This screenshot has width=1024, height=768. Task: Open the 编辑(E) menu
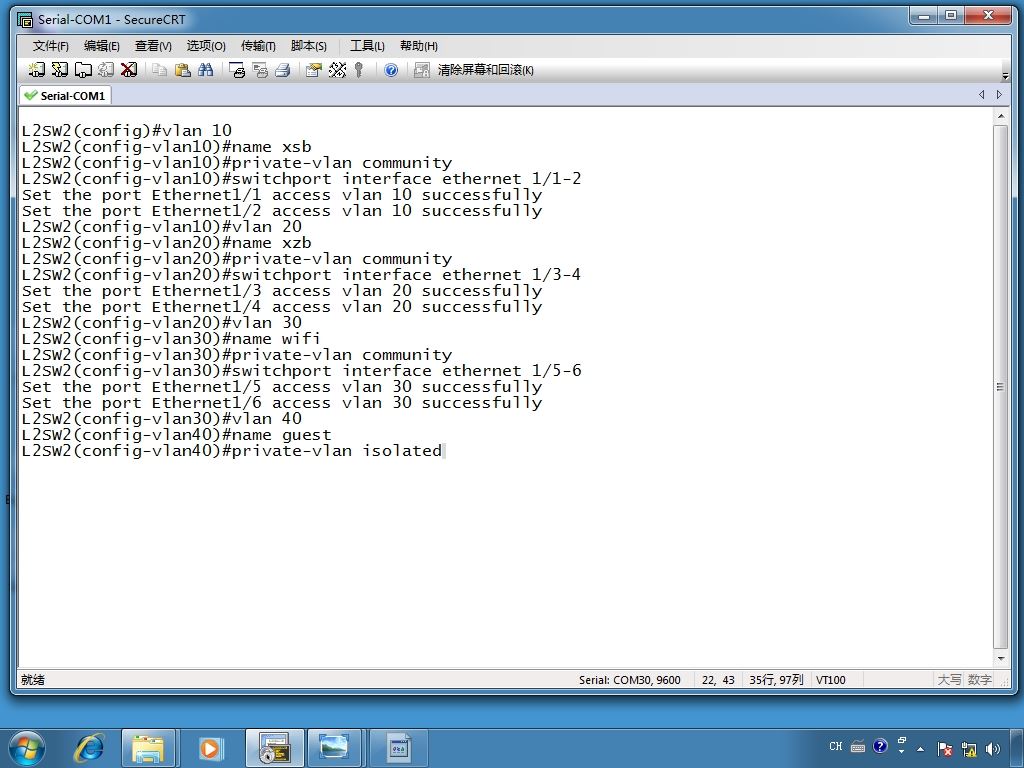101,46
